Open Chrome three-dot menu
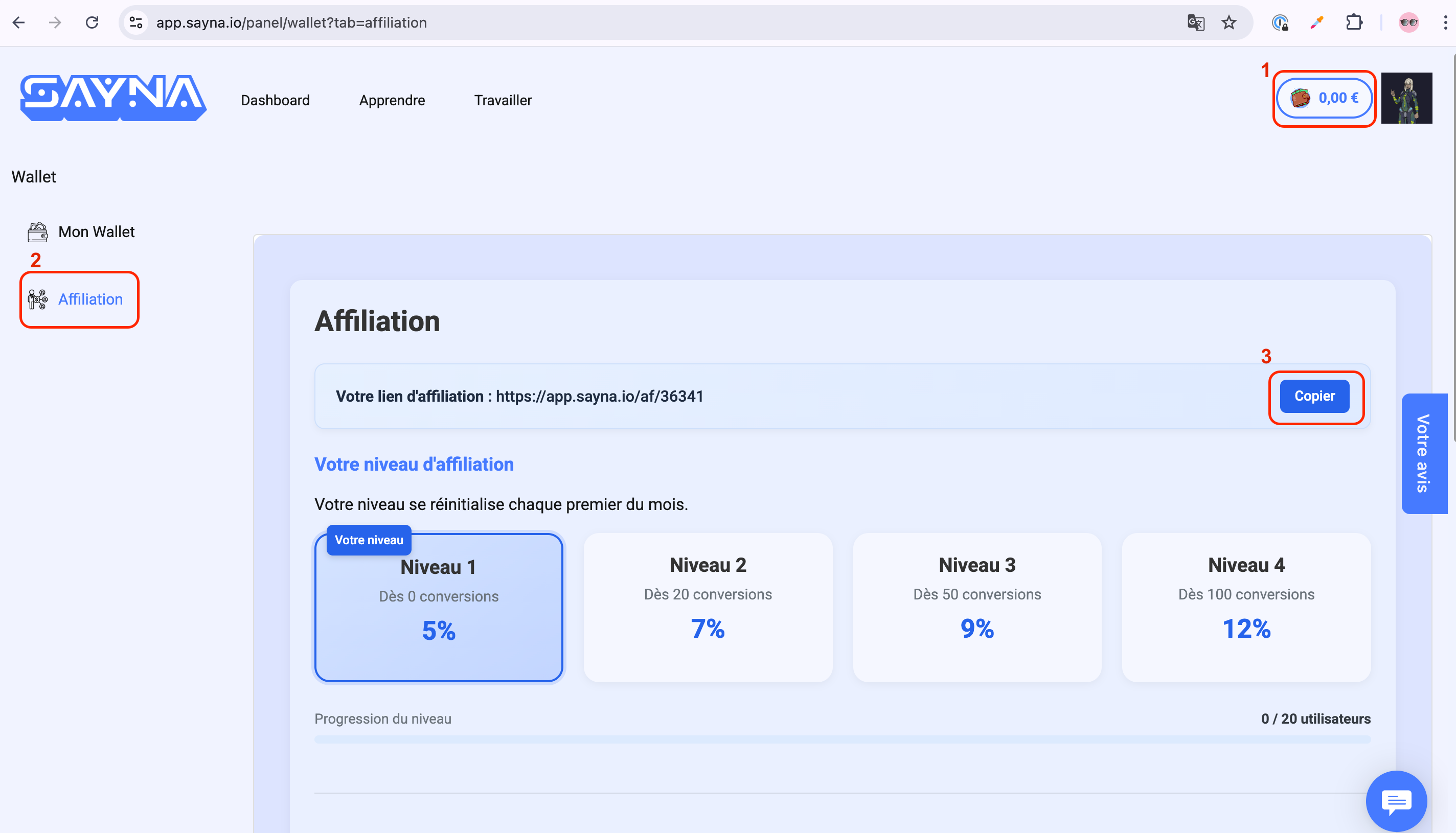Viewport: 1456px width, 833px height. 1445,23
